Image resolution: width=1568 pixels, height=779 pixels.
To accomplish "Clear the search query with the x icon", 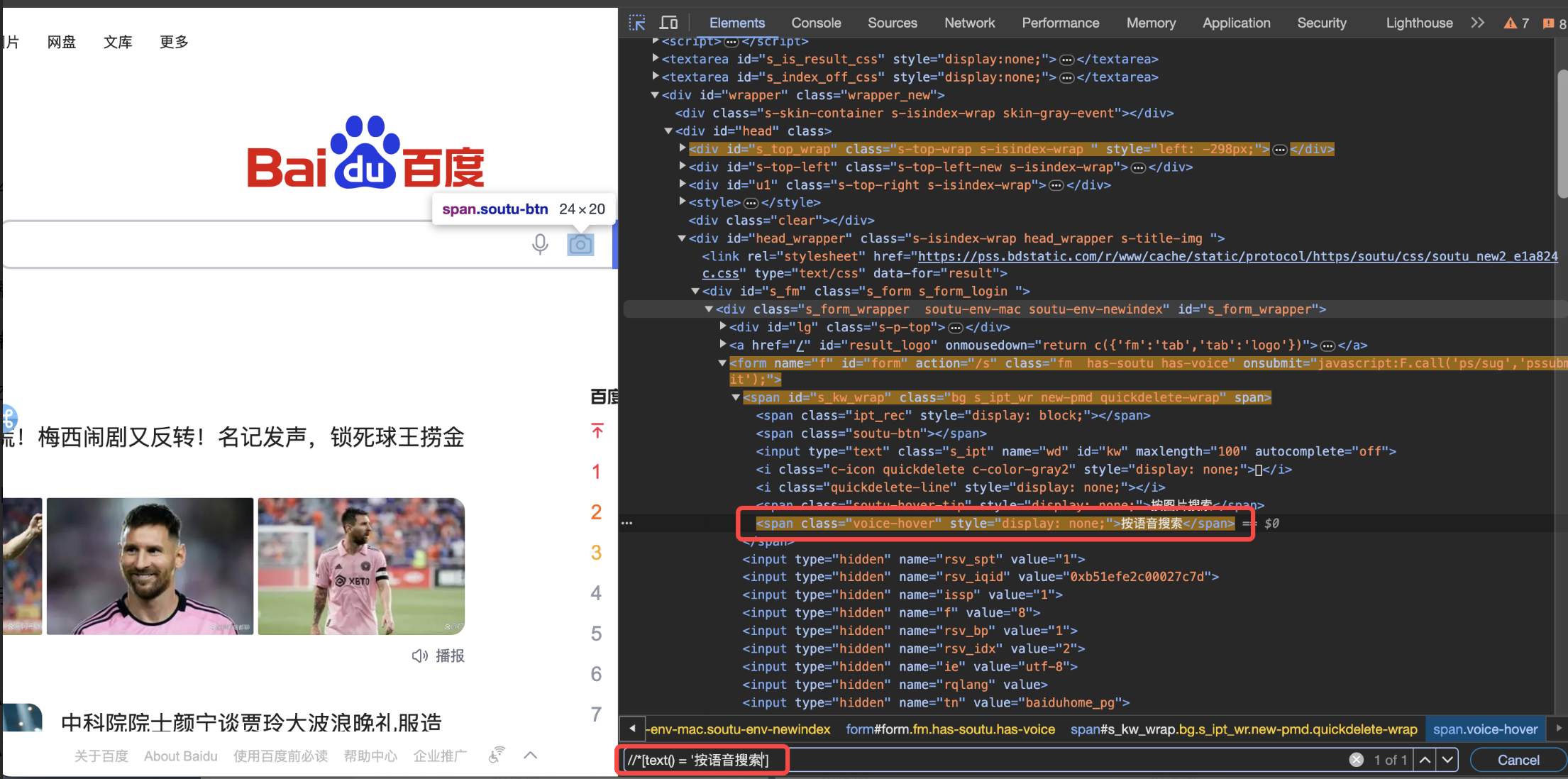I will coord(1356,759).
